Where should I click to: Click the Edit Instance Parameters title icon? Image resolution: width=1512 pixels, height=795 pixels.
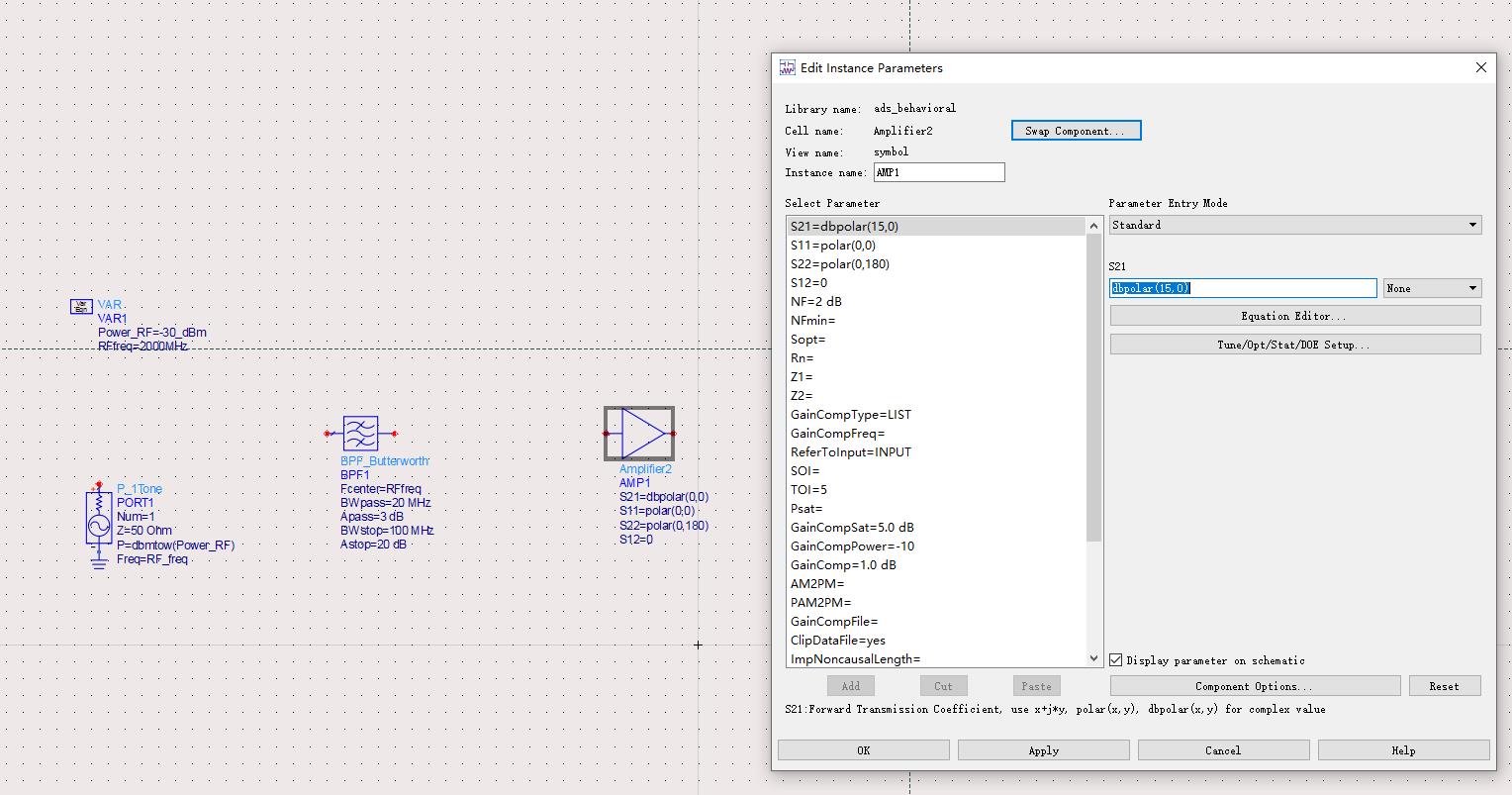point(788,67)
